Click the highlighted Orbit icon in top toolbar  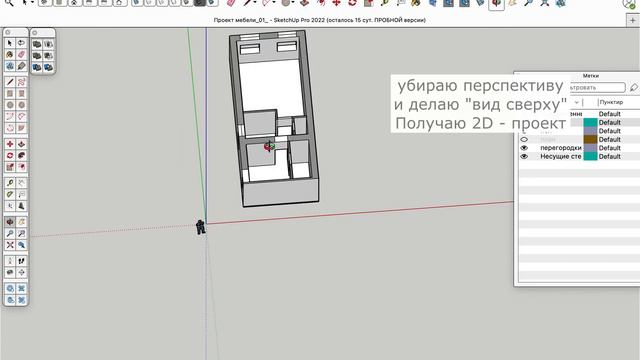[496, 4]
